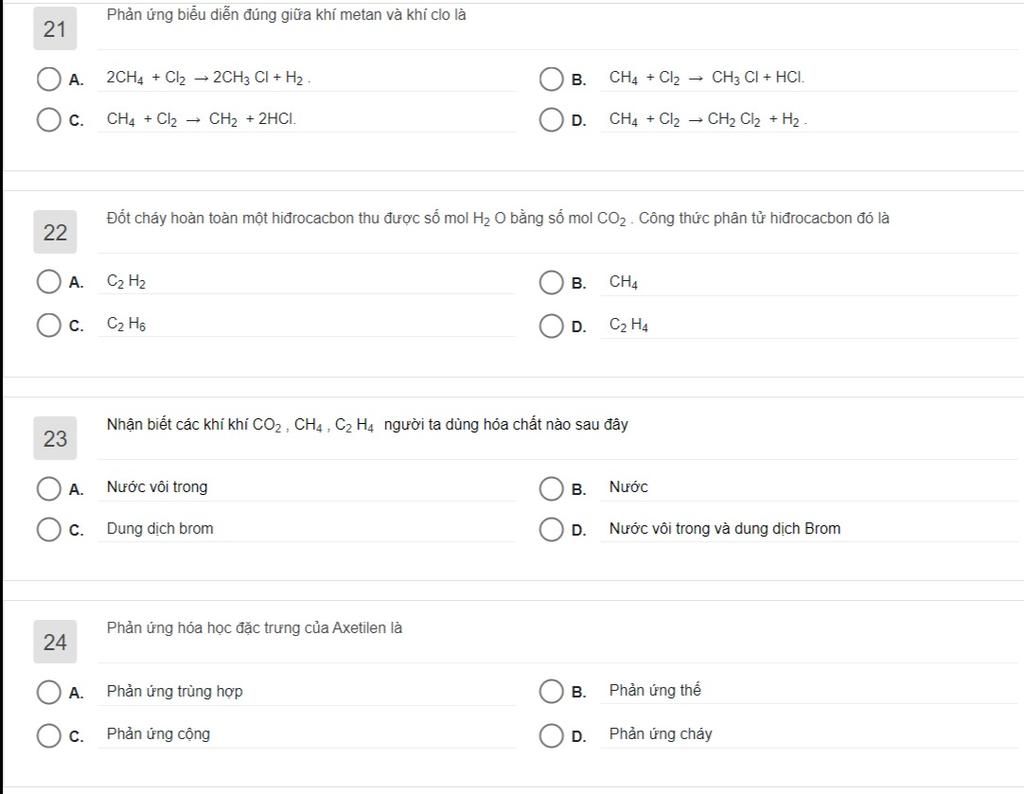Screen dimensions: 1024x794
Task: Select C2H6 radio button
Action: (x=48, y=325)
